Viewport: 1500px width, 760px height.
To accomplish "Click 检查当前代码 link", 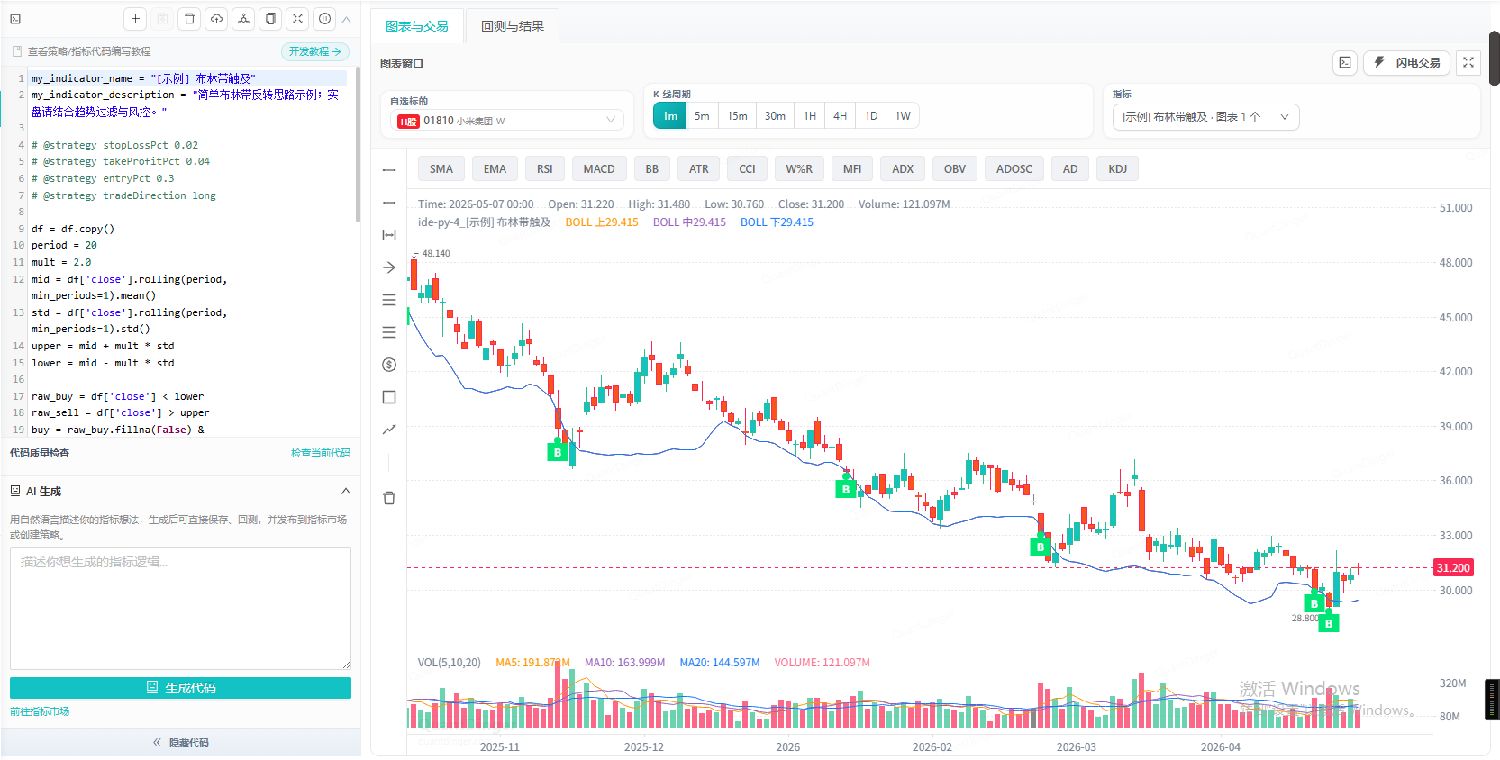I will pos(321,453).
